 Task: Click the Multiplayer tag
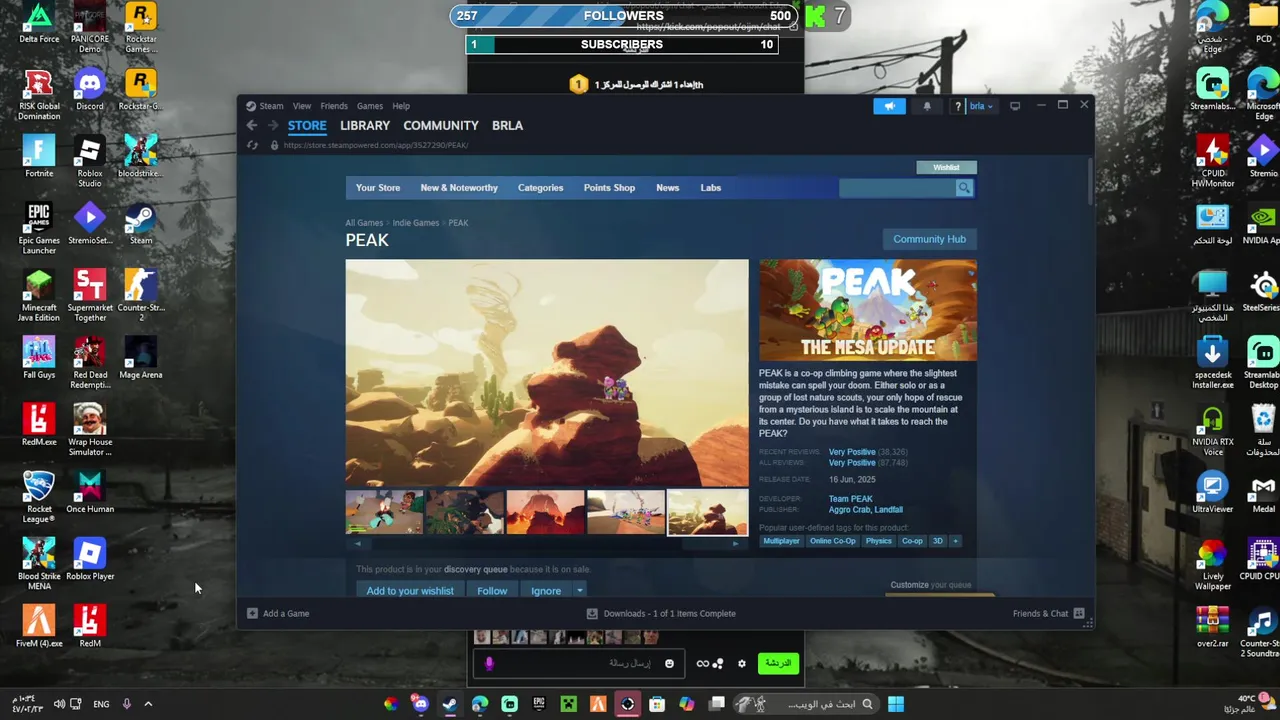(x=781, y=541)
